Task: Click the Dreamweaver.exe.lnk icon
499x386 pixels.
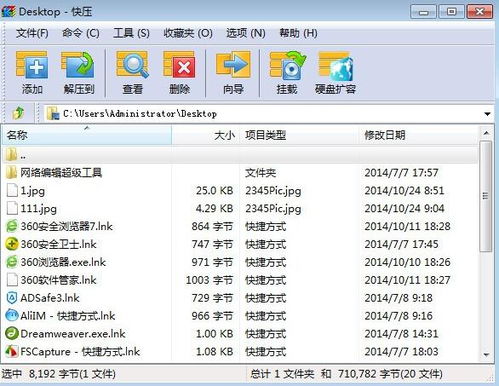Action: 12,333
